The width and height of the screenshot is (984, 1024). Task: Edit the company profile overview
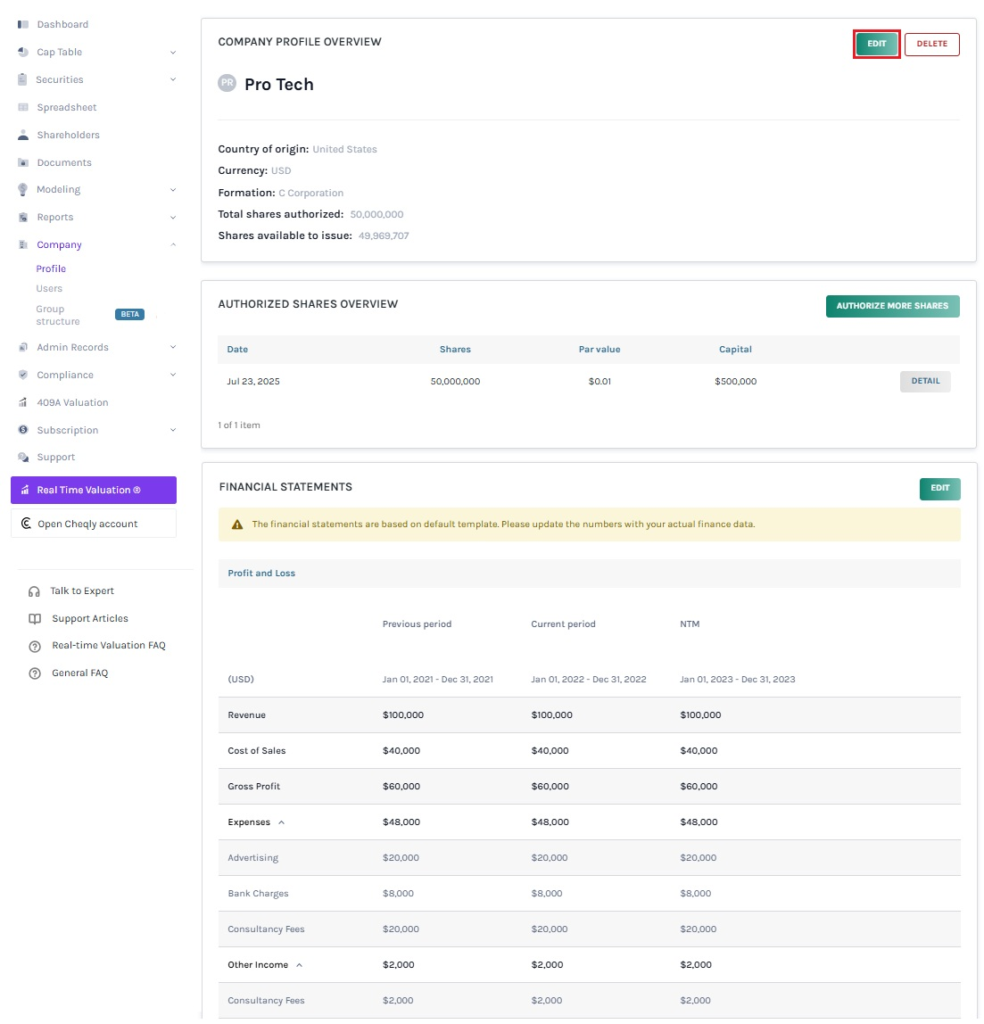pos(876,44)
